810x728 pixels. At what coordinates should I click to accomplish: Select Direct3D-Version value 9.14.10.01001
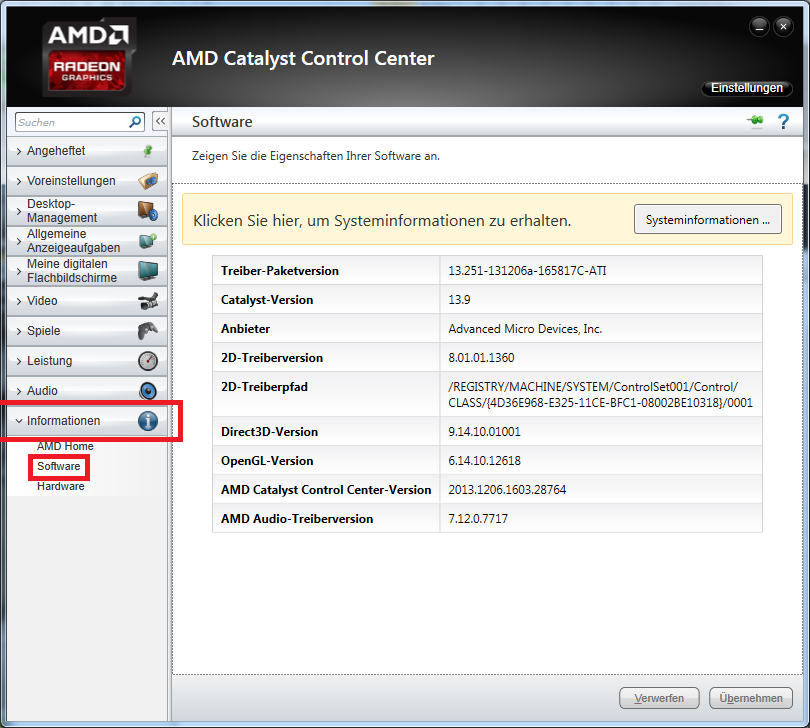tap(484, 432)
